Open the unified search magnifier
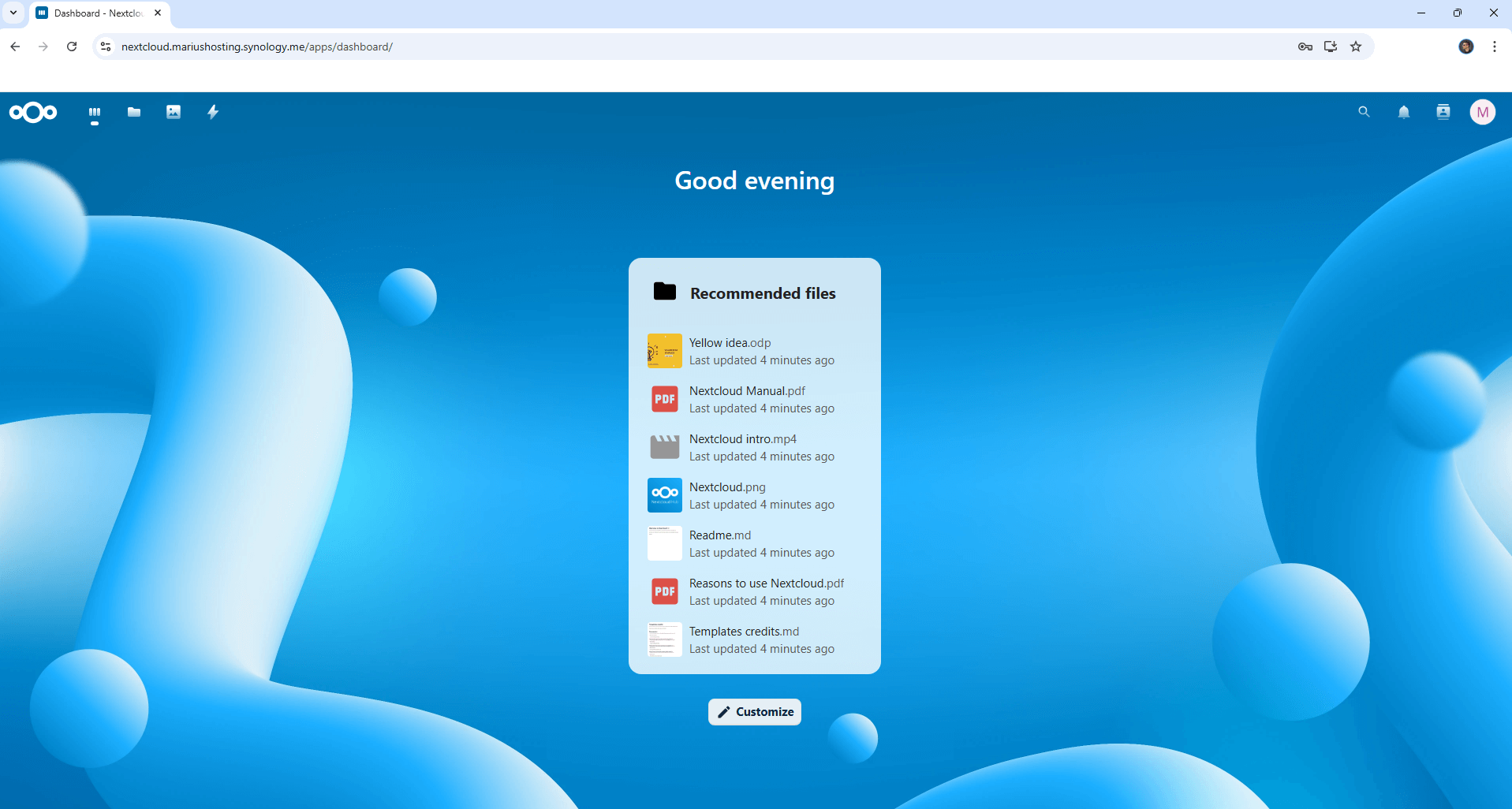The image size is (1512, 809). [1364, 112]
